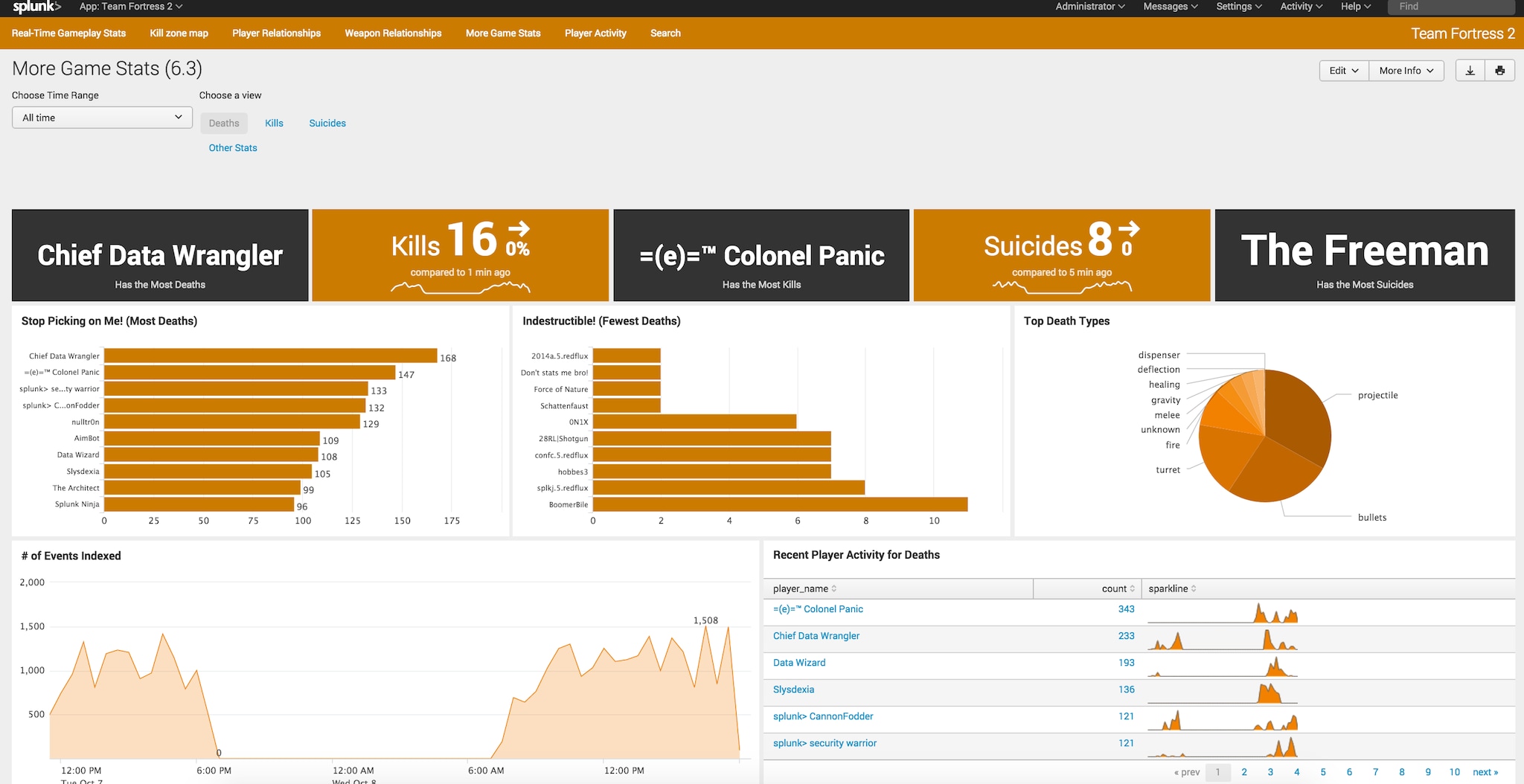Select the Deaths view option
This screenshot has width=1524, height=784.
224,123
